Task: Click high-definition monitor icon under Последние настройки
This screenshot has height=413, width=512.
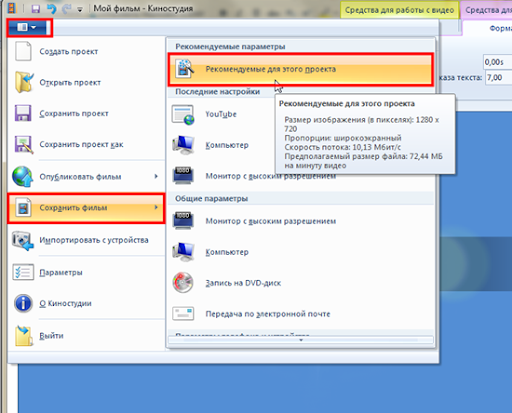Action: 183,175
